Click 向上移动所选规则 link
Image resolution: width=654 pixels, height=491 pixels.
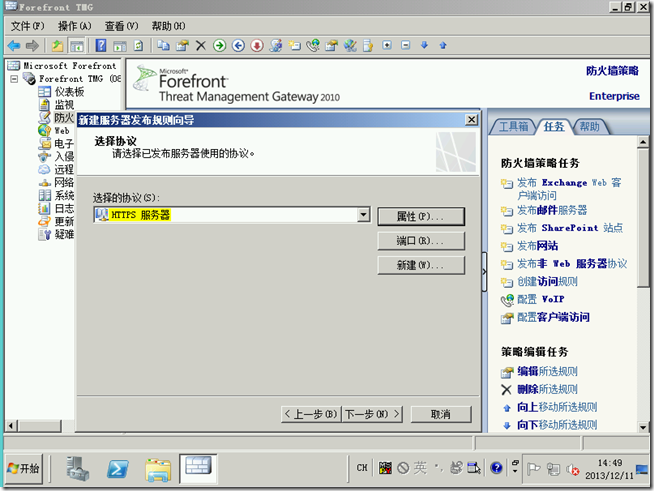(557, 407)
